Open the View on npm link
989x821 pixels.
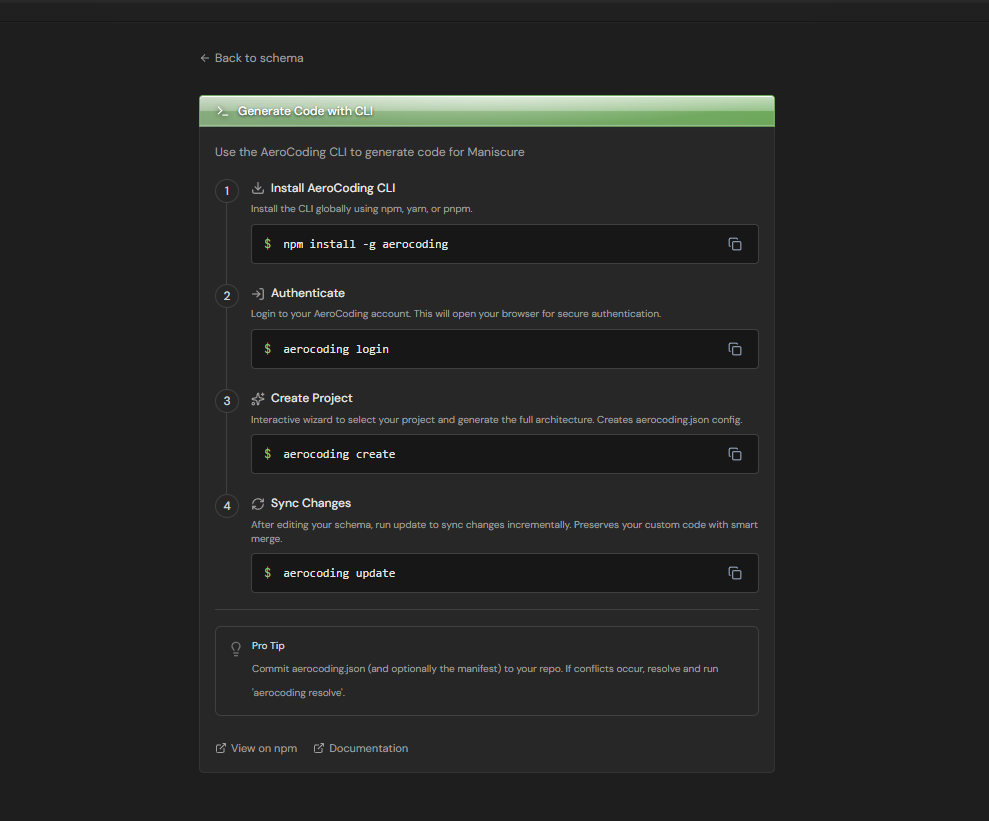[263, 747]
